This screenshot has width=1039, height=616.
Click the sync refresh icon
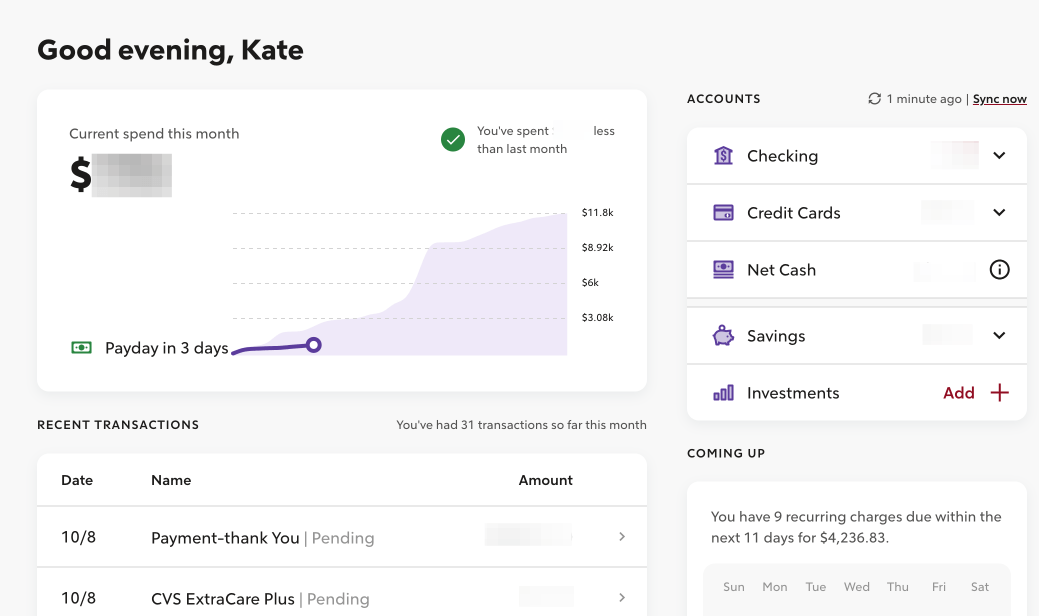[x=875, y=99]
